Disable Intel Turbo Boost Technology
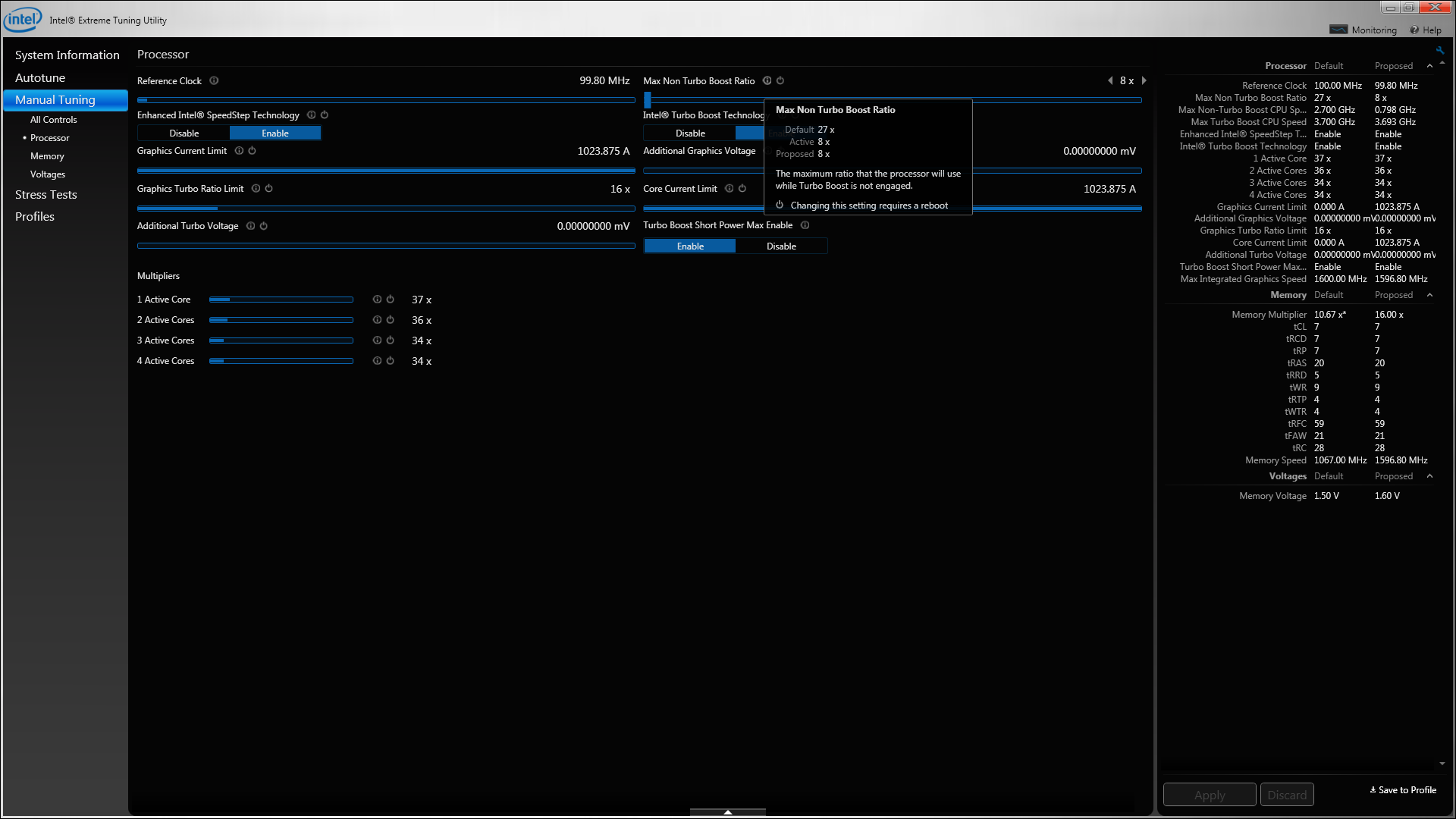This screenshot has width=1456, height=819. coord(690,133)
